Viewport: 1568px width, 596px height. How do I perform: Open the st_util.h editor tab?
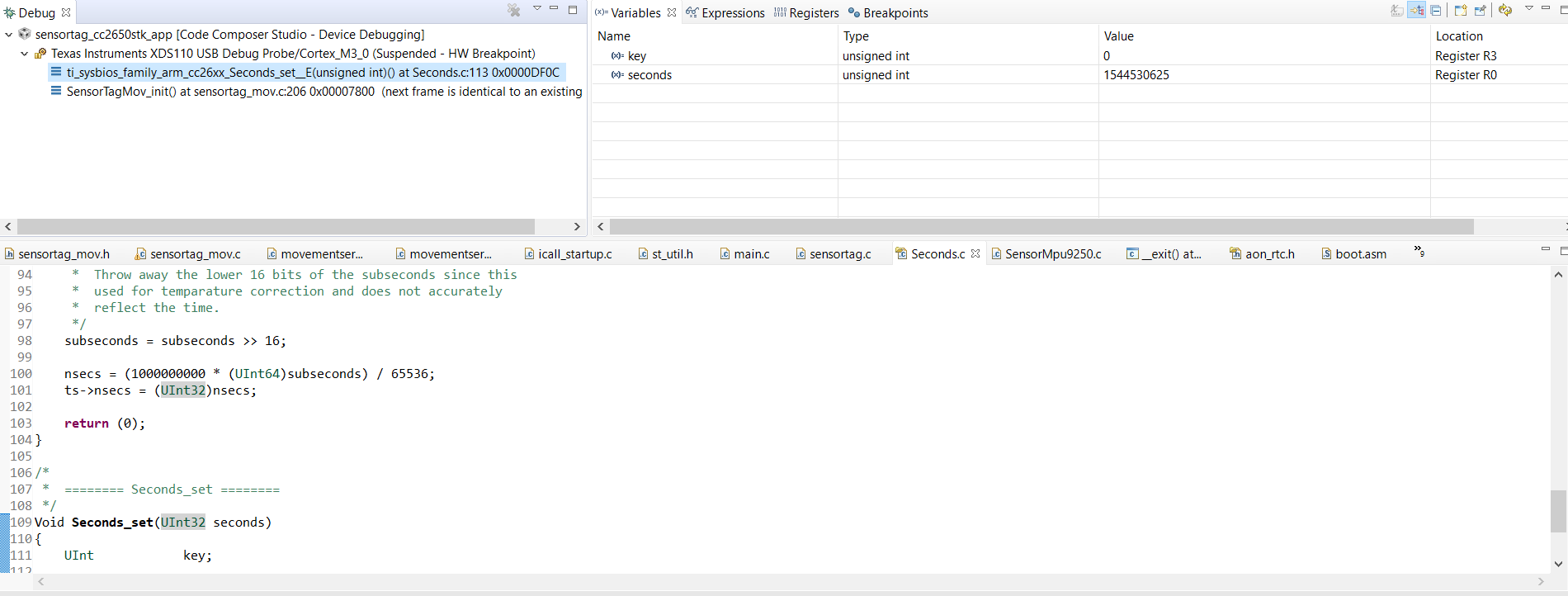665,253
